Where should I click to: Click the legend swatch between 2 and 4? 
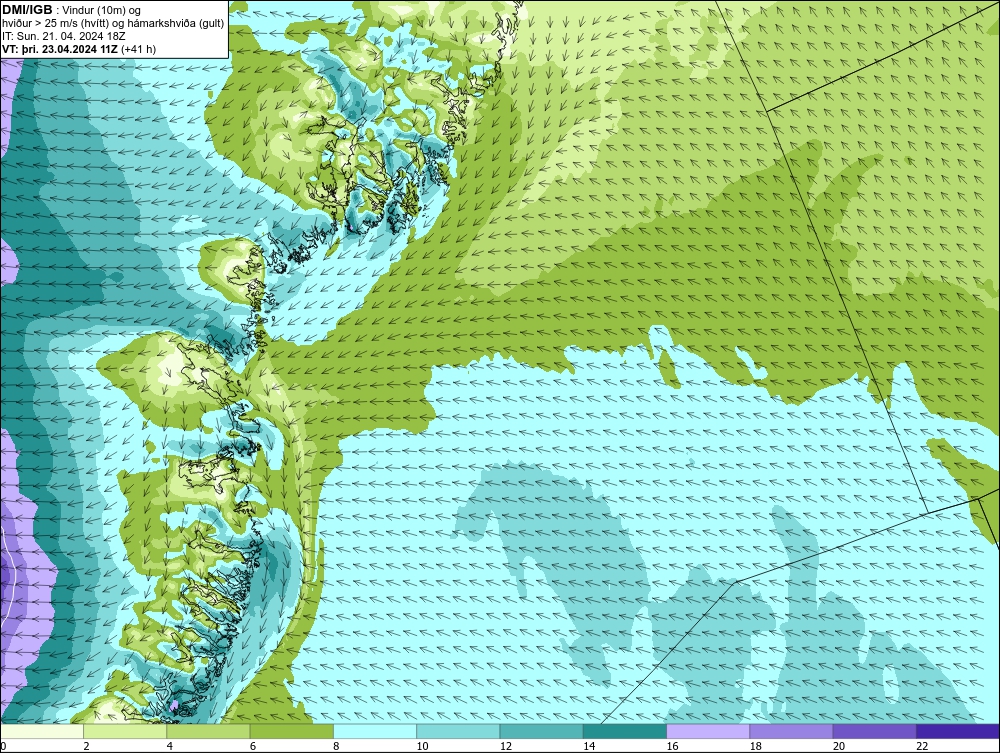[125, 731]
